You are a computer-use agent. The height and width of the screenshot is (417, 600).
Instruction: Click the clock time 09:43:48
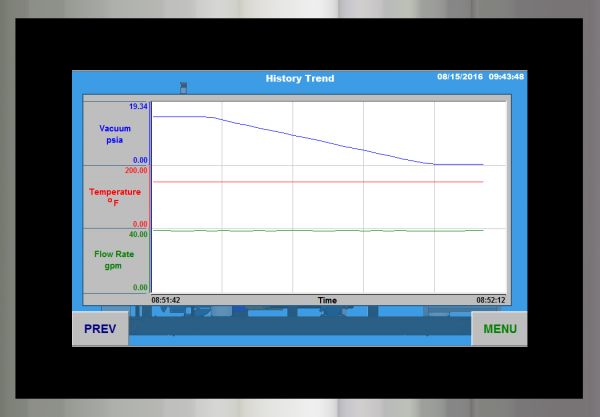pos(507,77)
